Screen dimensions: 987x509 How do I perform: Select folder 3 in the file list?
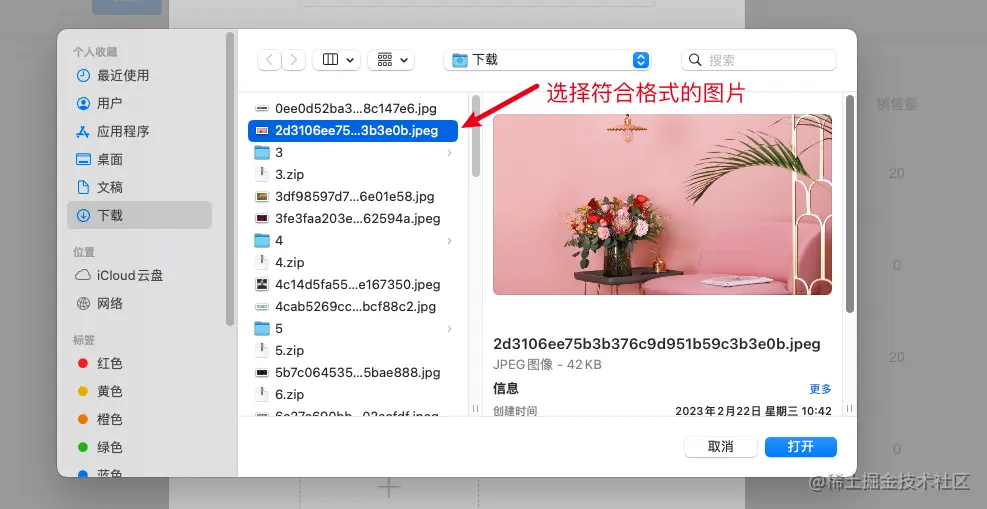point(353,152)
